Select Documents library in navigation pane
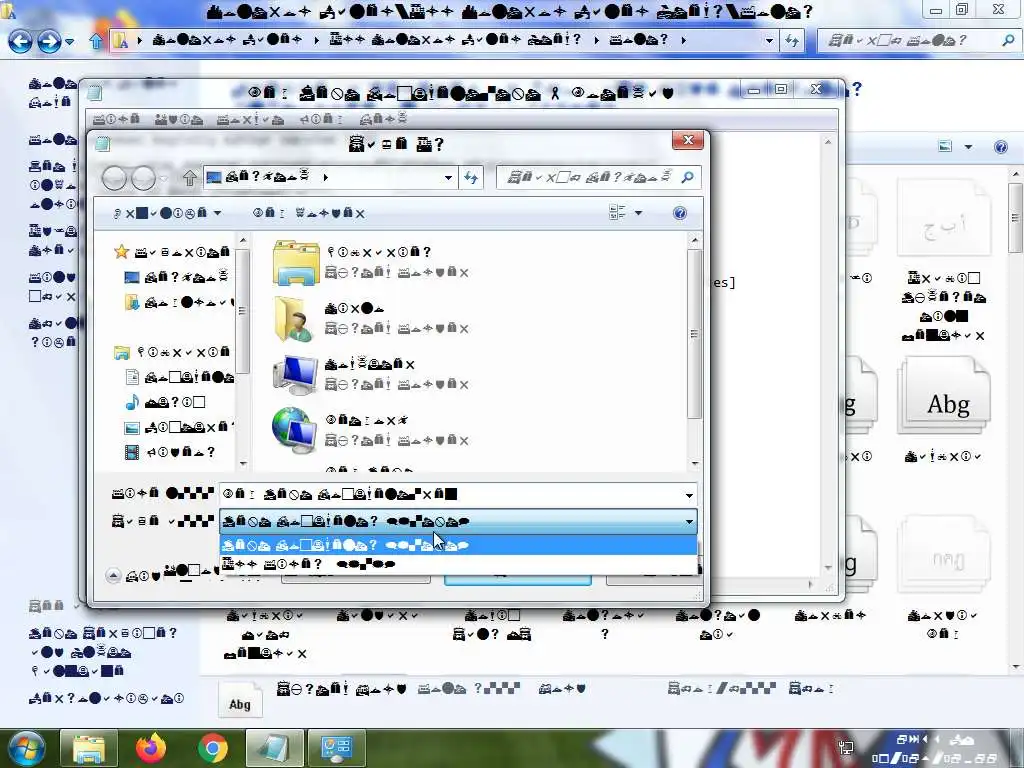 179,377
